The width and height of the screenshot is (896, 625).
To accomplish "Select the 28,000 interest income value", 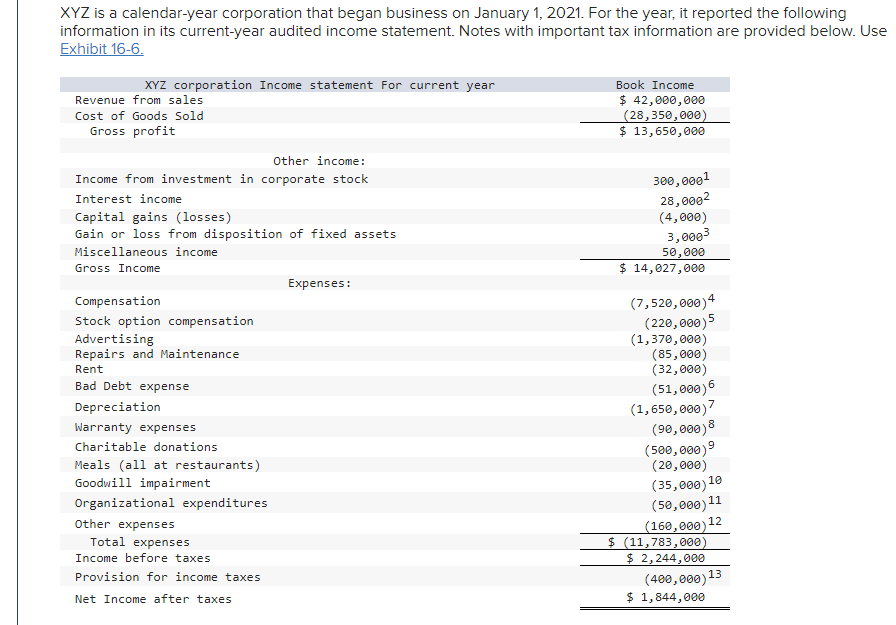I will 681,201.
